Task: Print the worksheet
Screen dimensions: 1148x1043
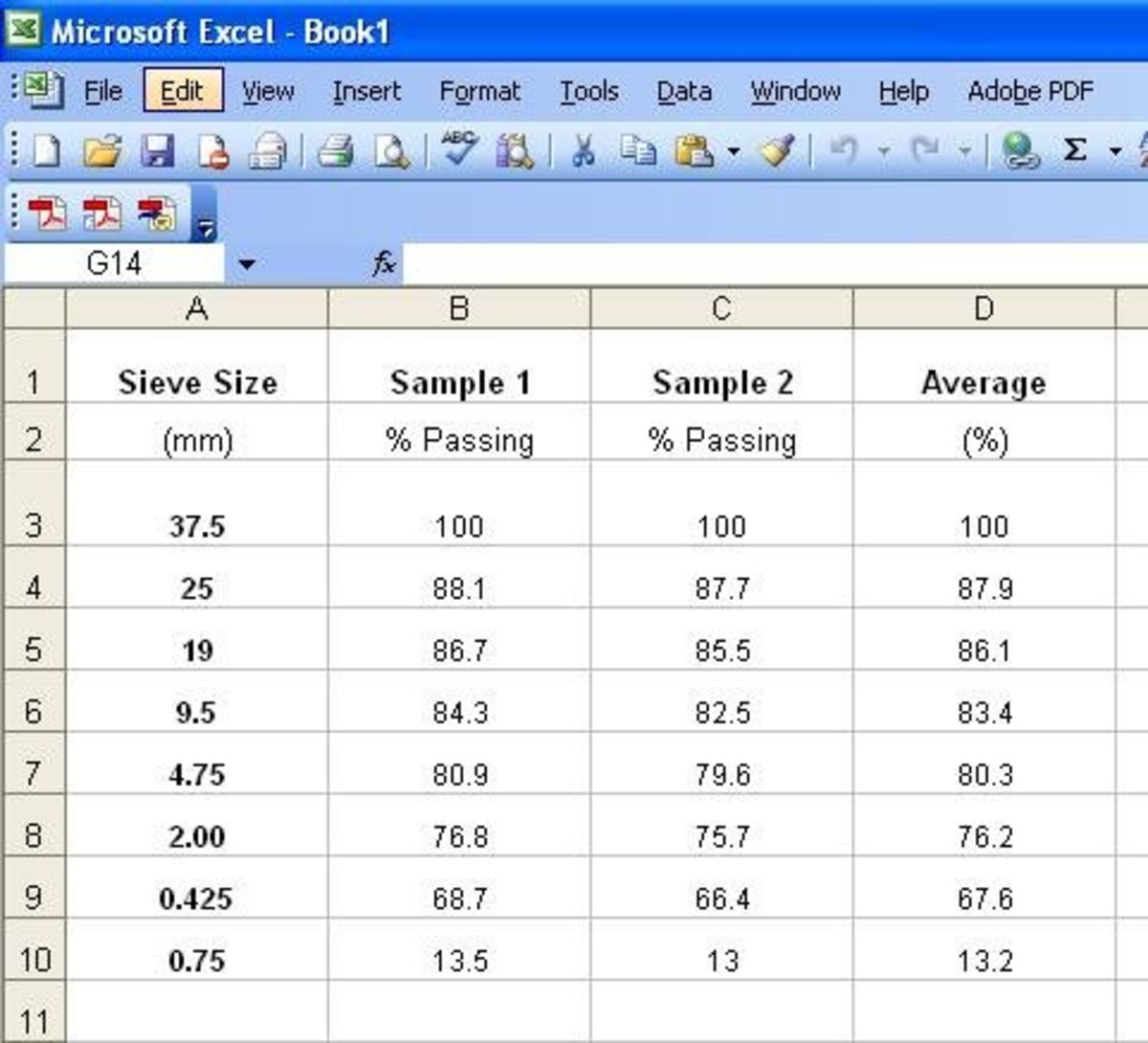Action: click(x=338, y=150)
